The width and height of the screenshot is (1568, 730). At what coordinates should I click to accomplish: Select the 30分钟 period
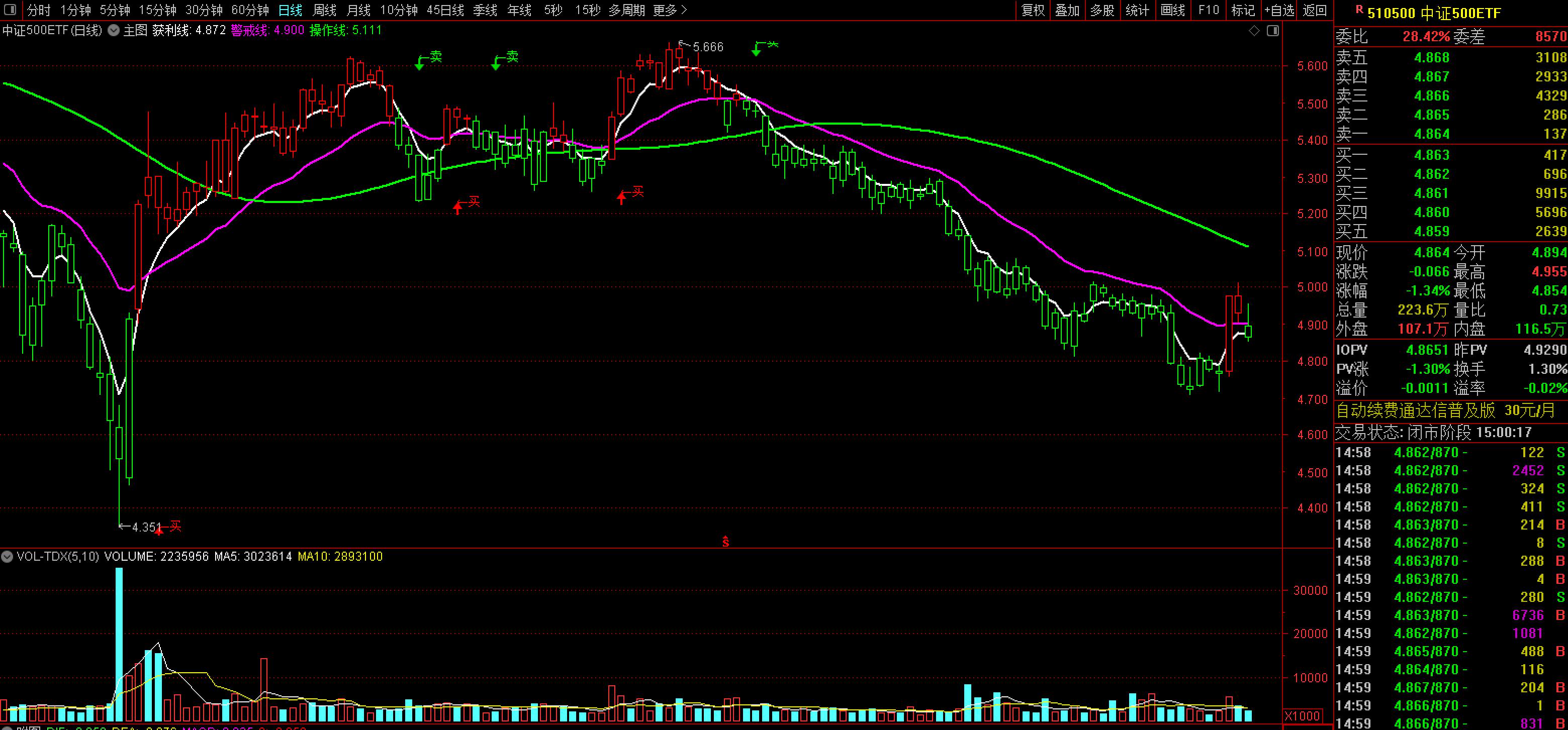click(x=204, y=10)
